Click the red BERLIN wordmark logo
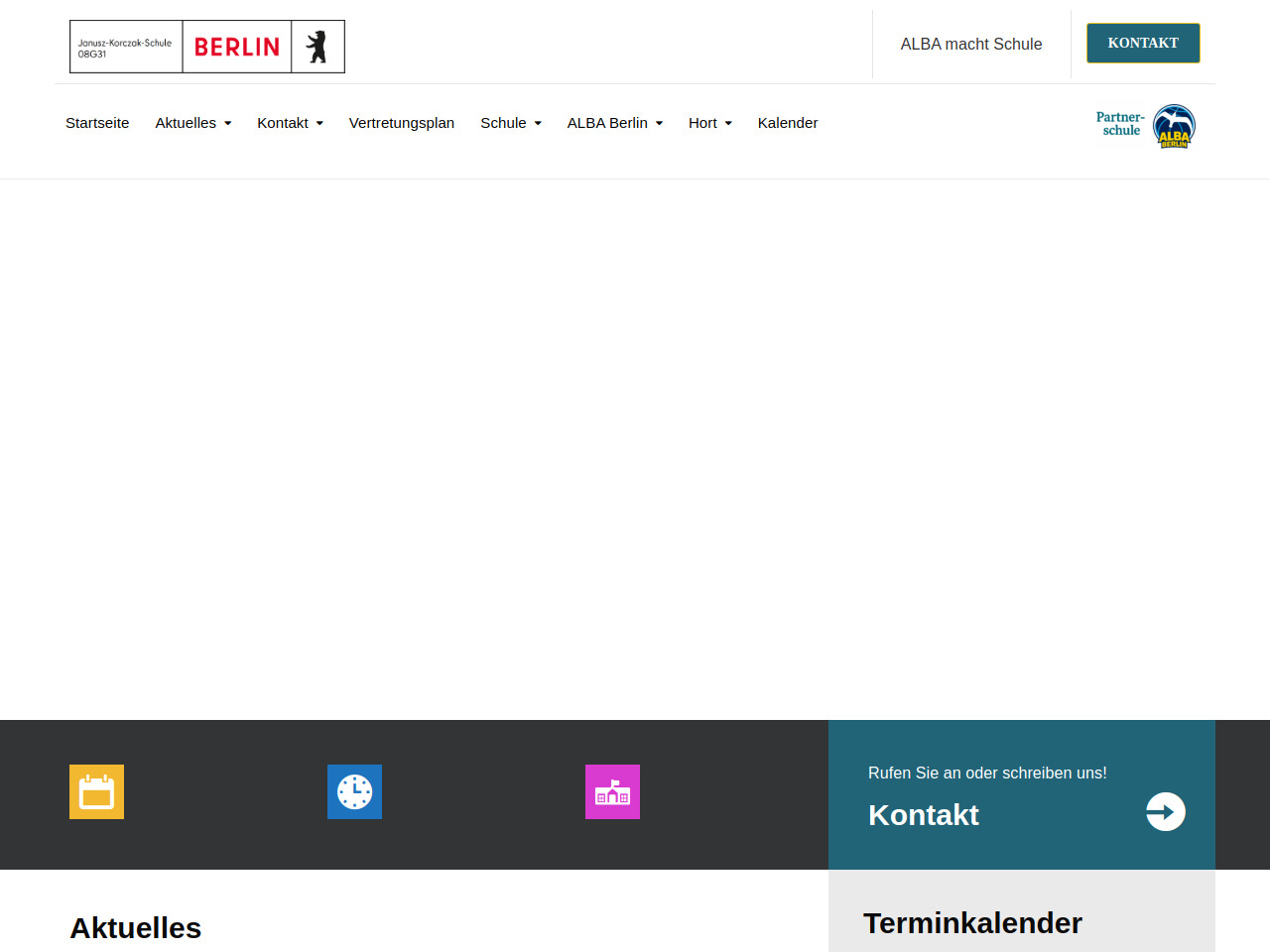Screen dimensions: 1270x952 (x=236, y=47)
